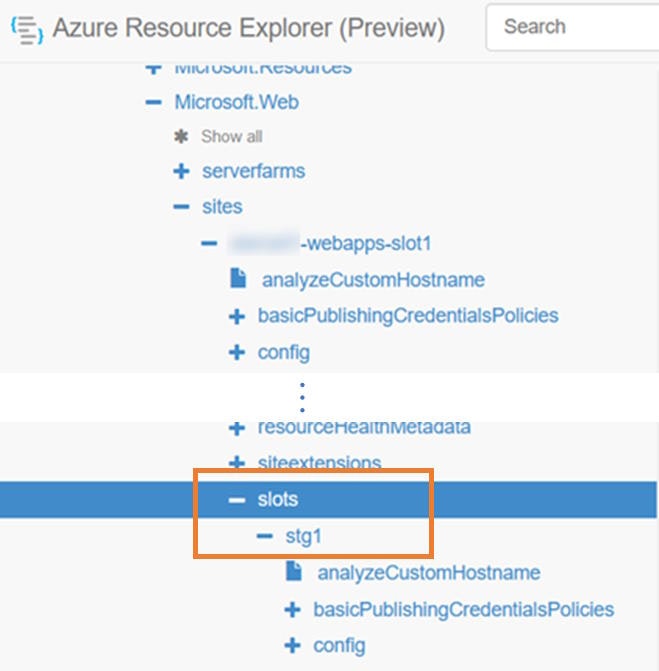Select the stg1 slot

point(303,536)
